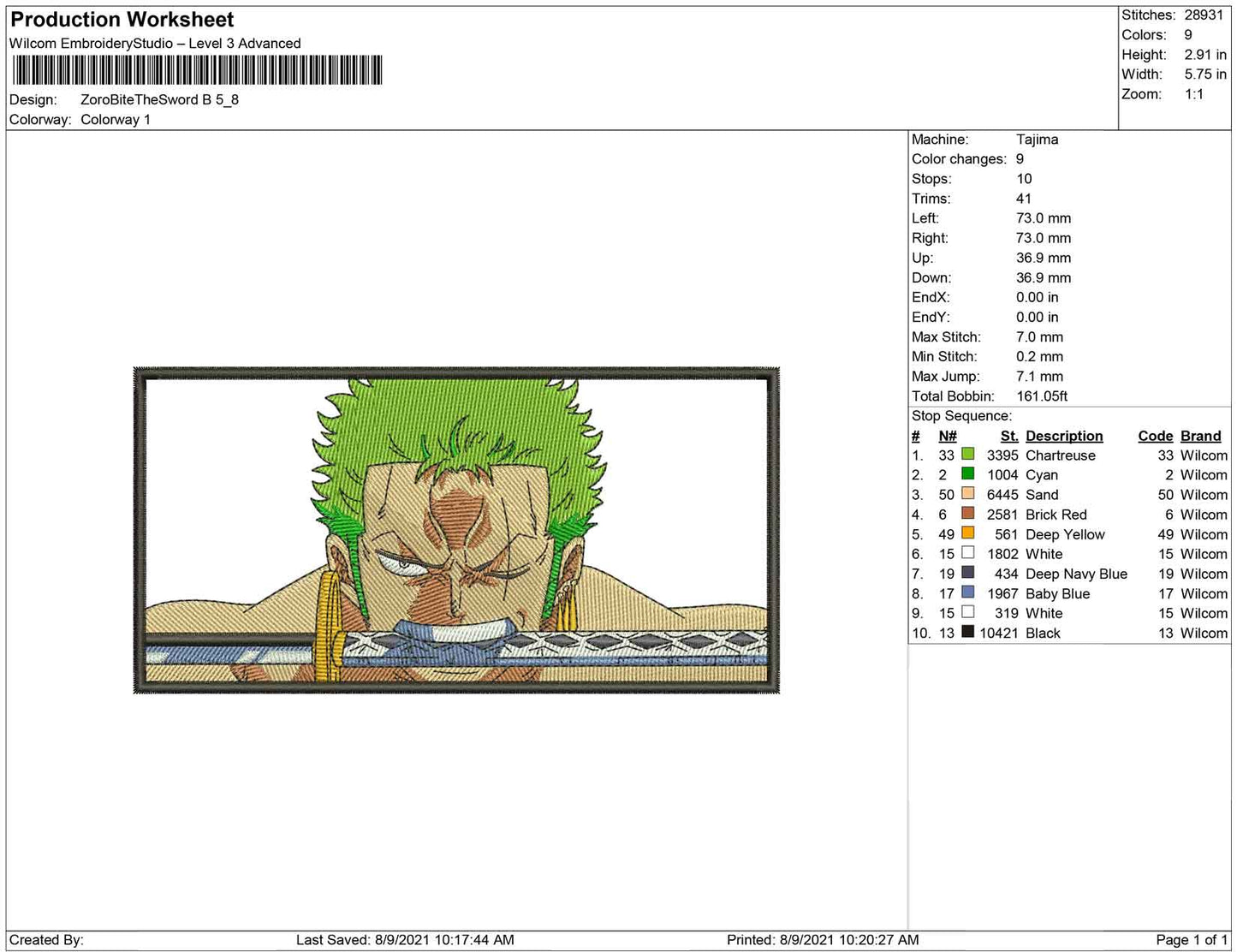Select the Sand color swatch
Image resolution: width=1237 pixels, height=952 pixels.
[967, 494]
